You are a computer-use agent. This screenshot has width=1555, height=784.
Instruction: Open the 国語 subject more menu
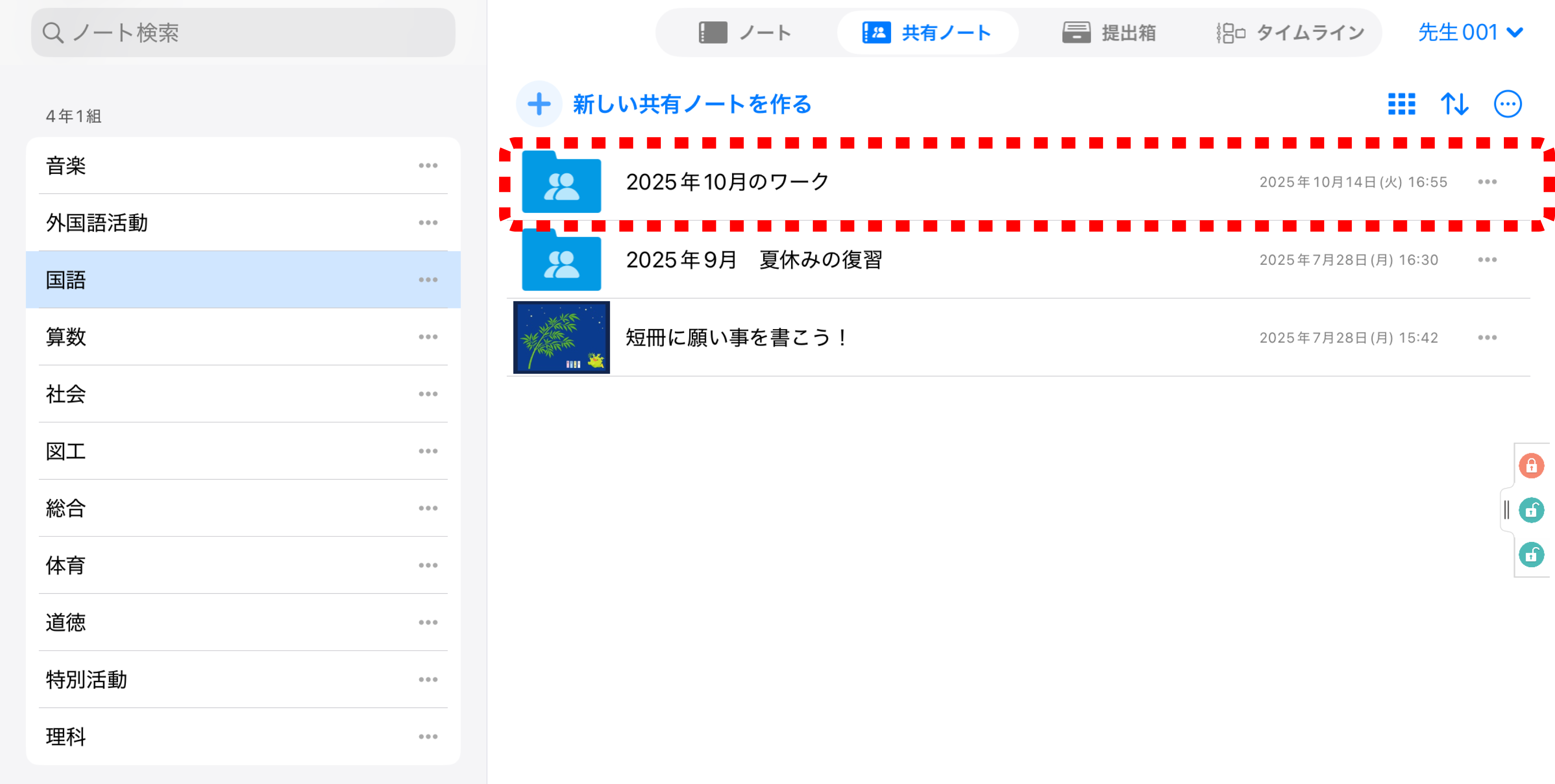click(428, 279)
